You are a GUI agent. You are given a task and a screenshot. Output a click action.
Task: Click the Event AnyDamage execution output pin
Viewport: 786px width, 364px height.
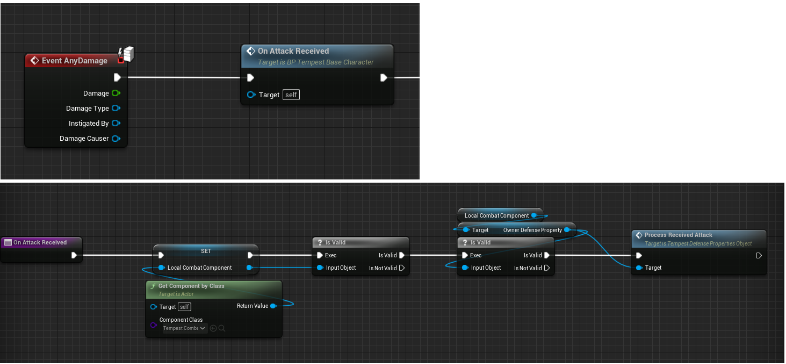(x=117, y=77)
